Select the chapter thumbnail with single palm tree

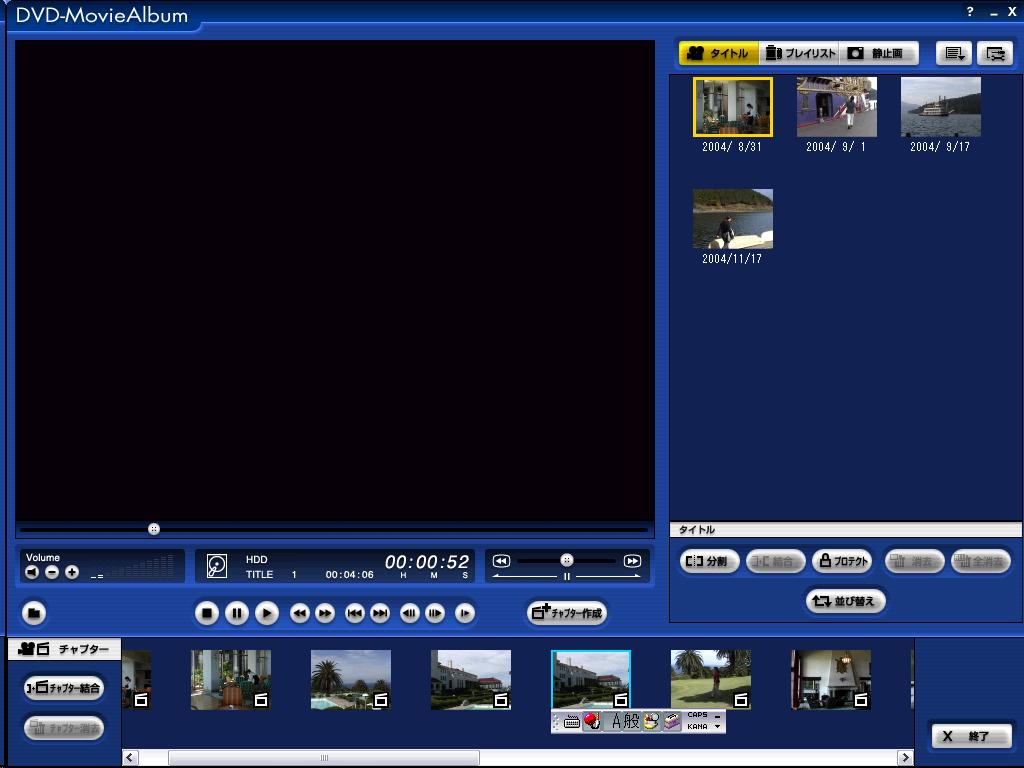tap(351, 680)
